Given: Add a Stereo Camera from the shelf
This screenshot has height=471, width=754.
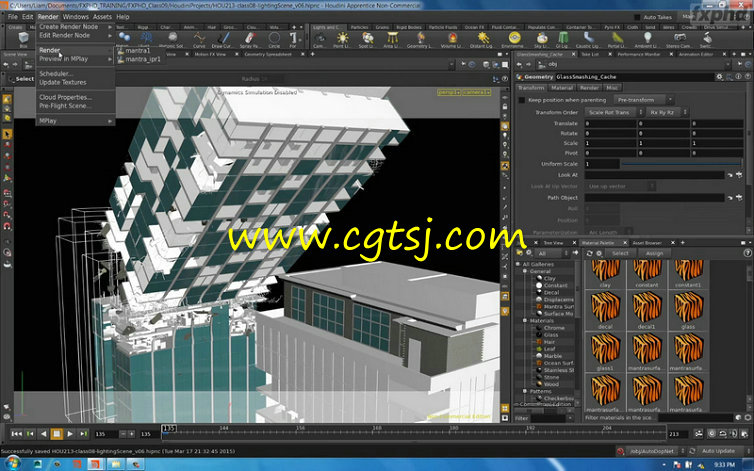Looking at the screenshot, I should click(x=679, y=39).
